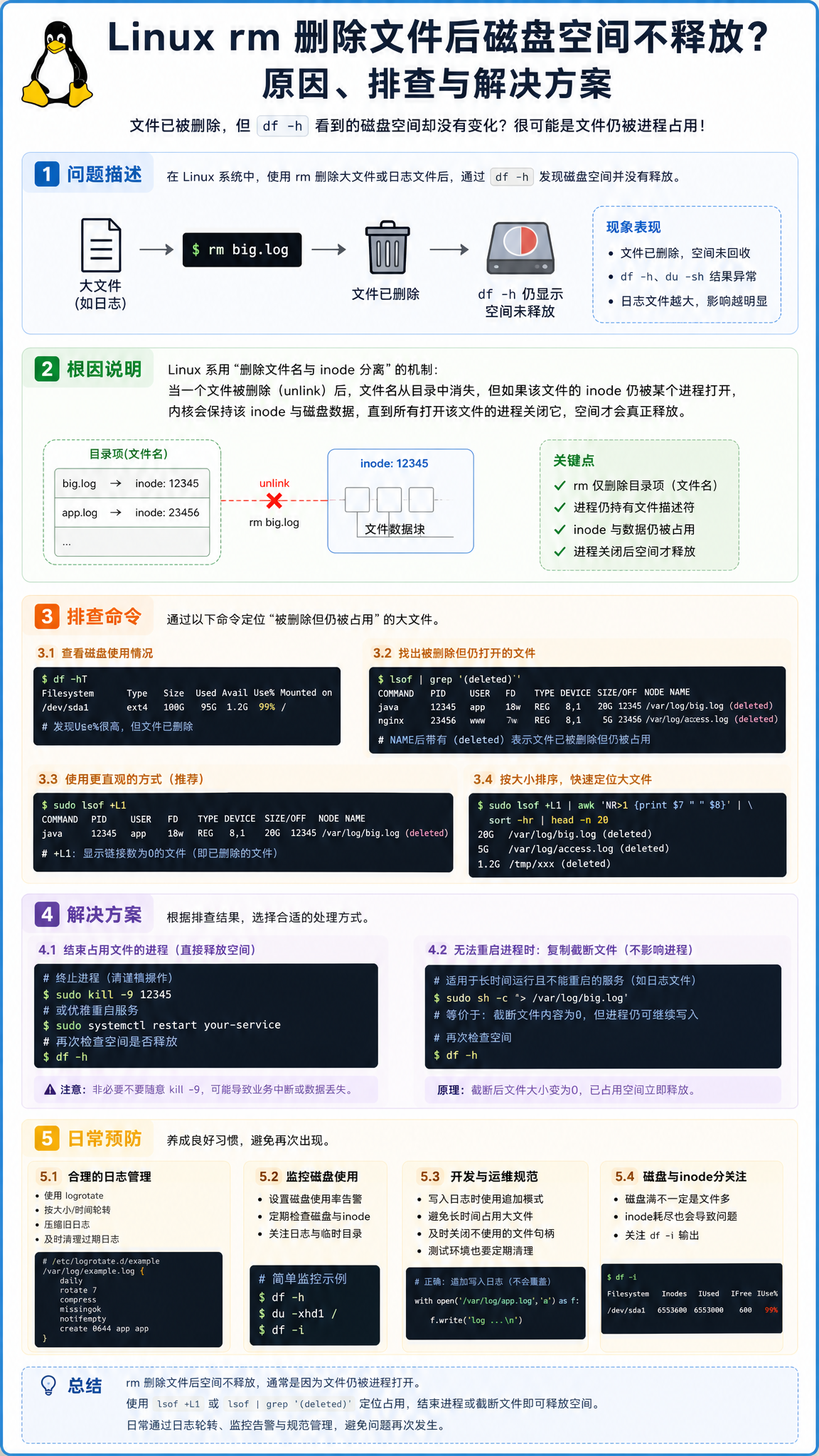
Task: Click the '$ sudo lsof +L1' line in section 3.3
Action: [84, 805]
